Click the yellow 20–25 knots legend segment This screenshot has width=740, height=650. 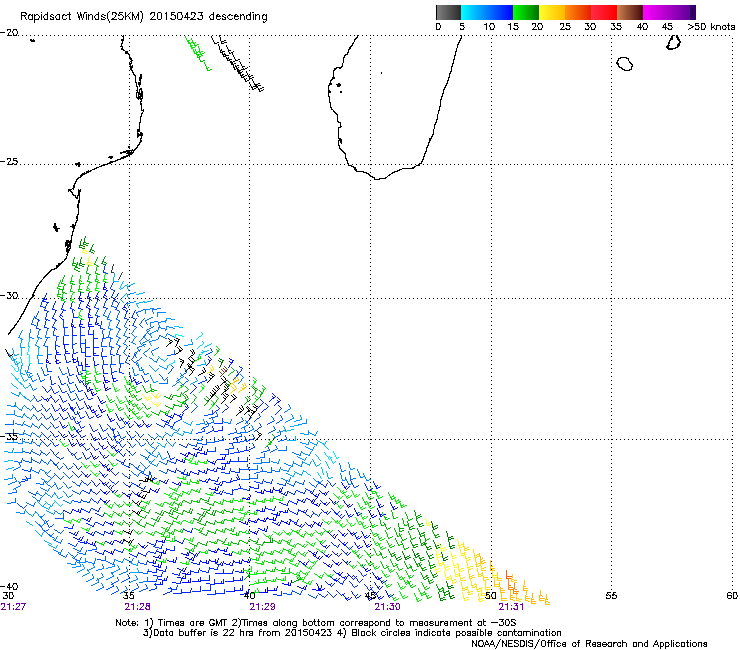pos(552,12)
